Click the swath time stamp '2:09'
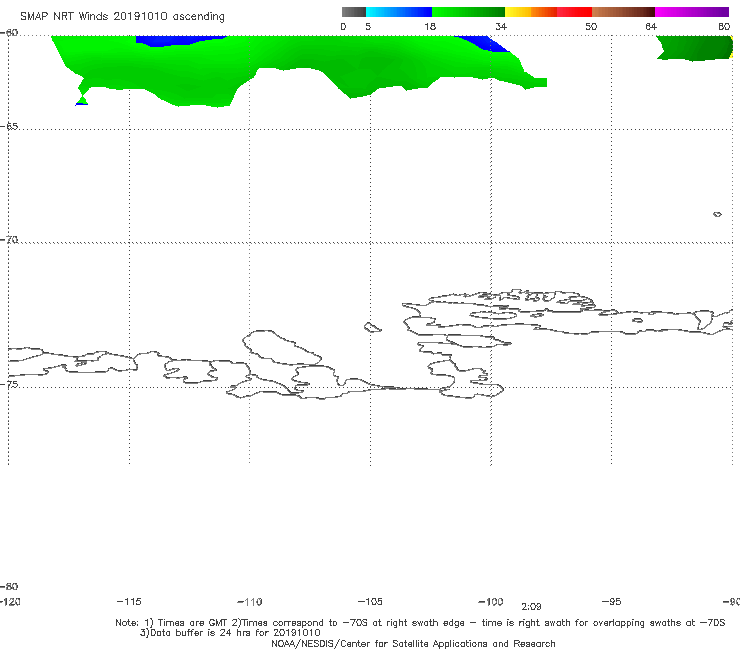Screen dimensions: 740x650 [531, 607]
